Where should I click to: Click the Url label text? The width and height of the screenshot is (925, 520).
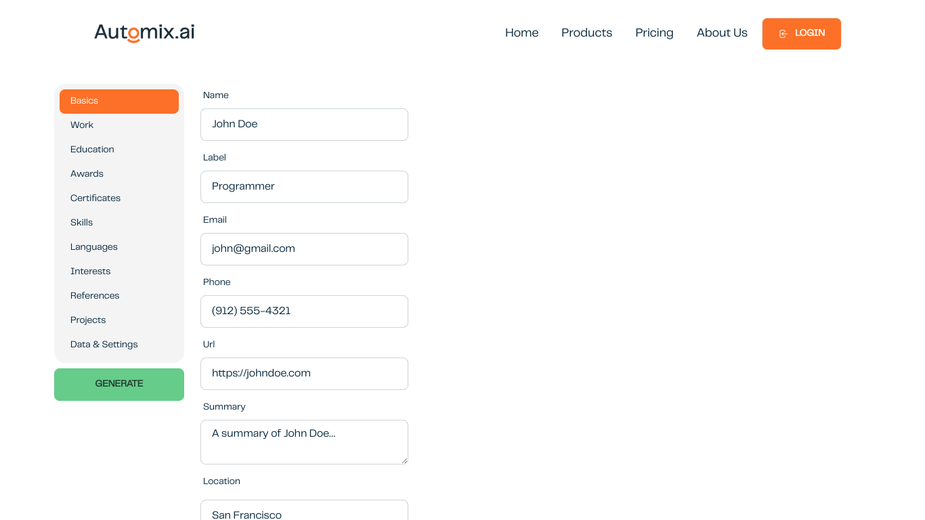[209, 344]
